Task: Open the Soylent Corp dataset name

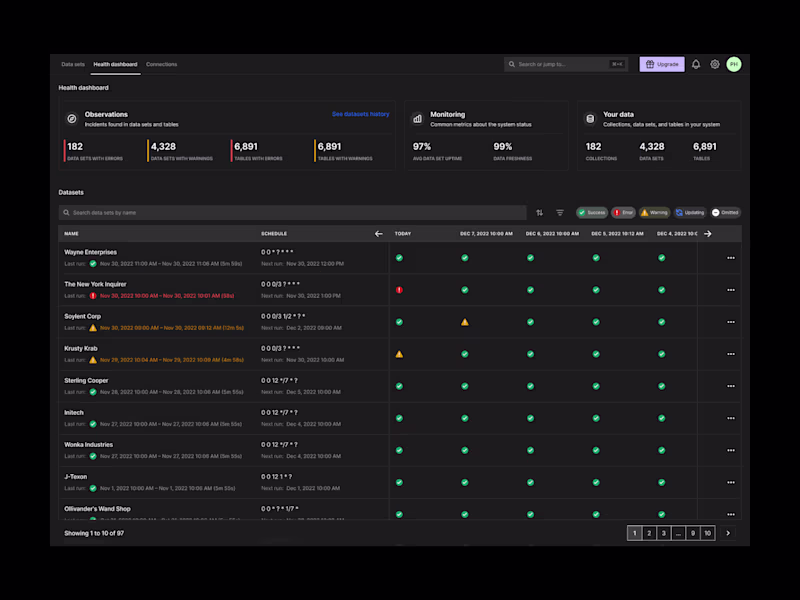Action: coord(83,316)
